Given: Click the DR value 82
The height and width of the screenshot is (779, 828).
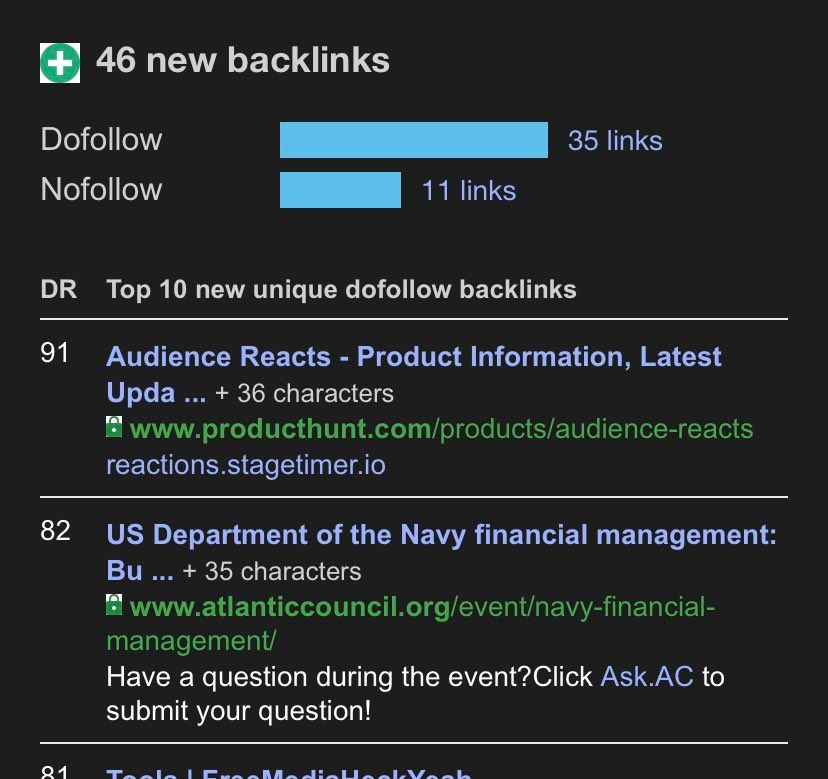Looking at the screenshot, I should click(55, 531).
